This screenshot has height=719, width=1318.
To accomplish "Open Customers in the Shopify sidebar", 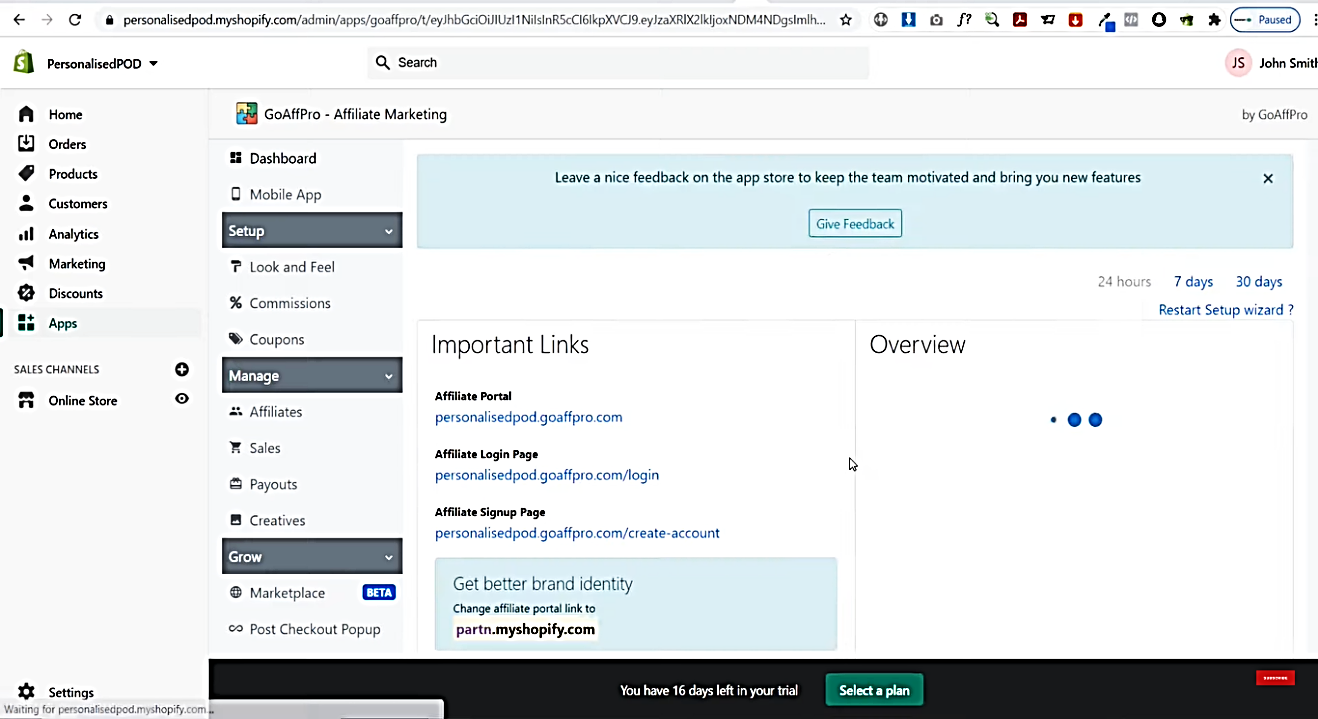I will pyautogui.click(x=78, y=204).
